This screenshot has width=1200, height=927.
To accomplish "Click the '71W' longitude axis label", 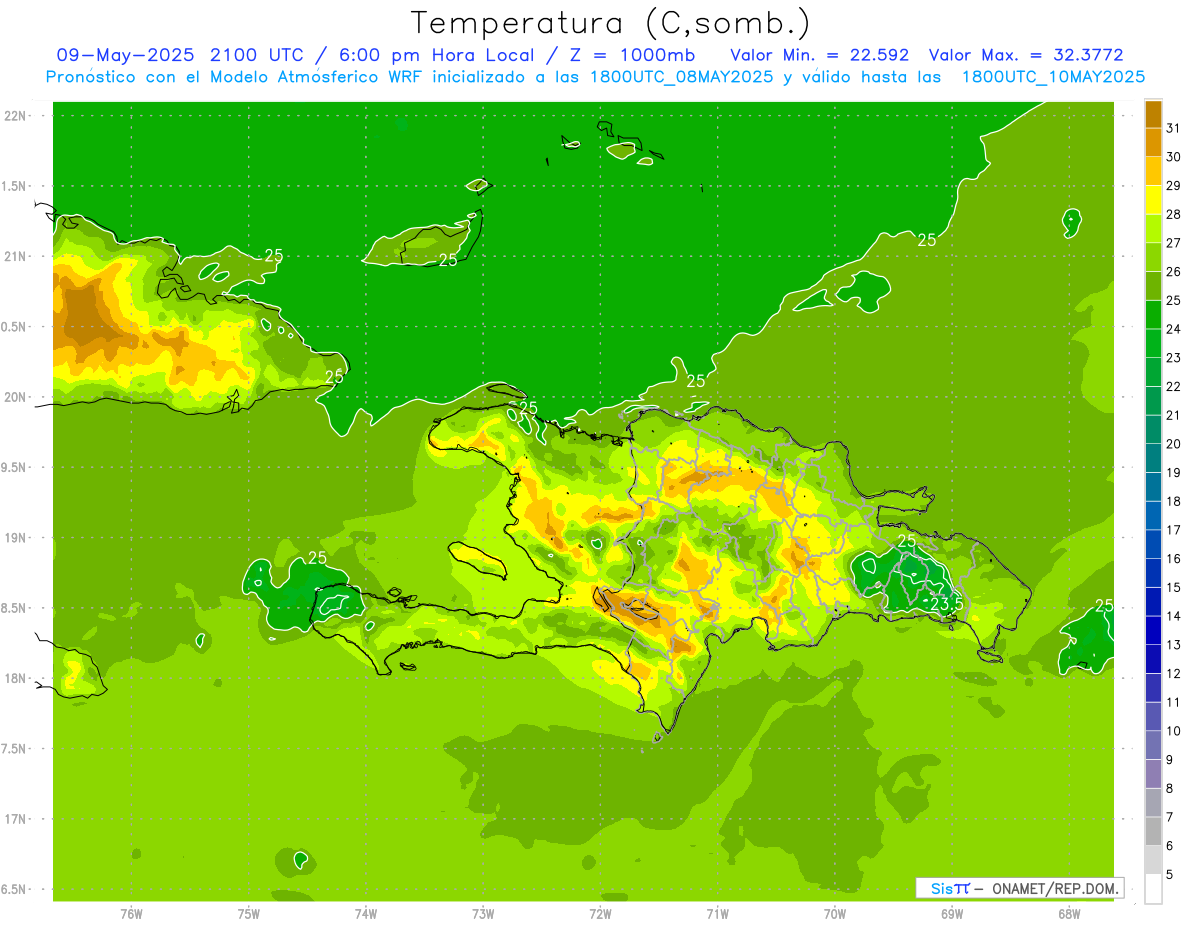I will [717, 914].
